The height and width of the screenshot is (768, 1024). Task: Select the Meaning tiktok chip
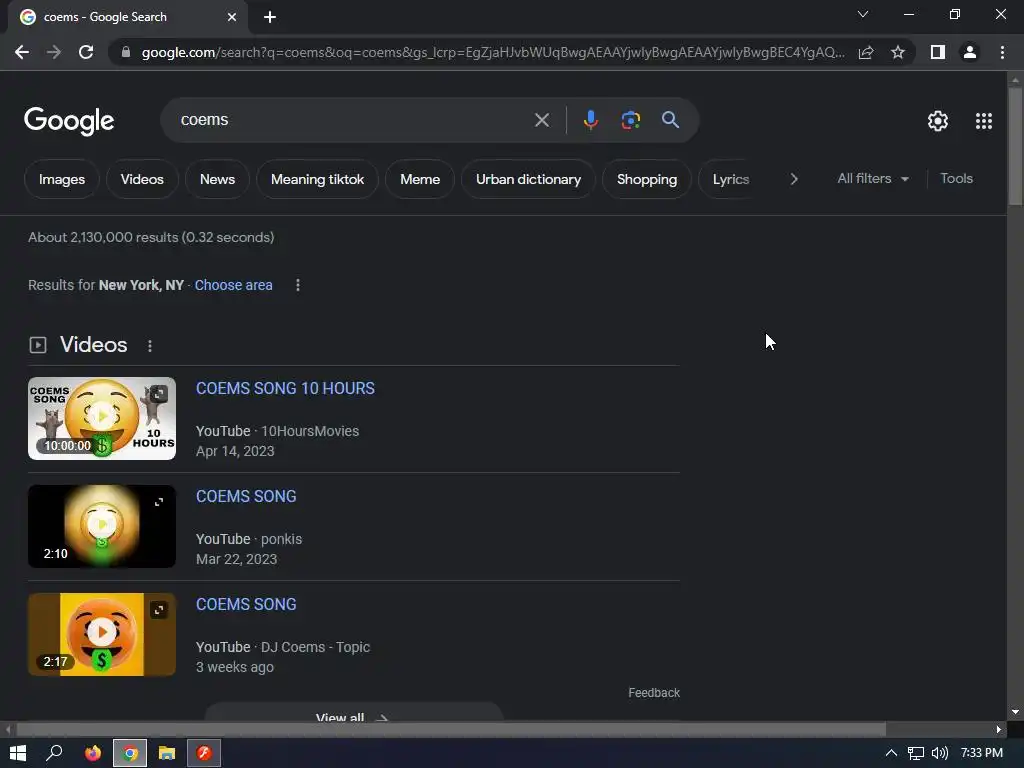[317, 179]
